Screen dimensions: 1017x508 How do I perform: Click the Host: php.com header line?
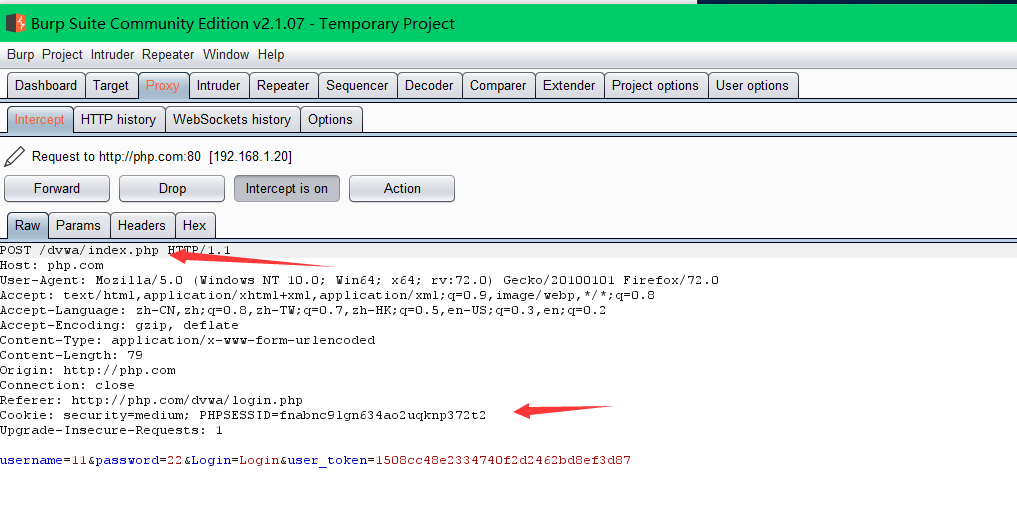click(52, 265)
